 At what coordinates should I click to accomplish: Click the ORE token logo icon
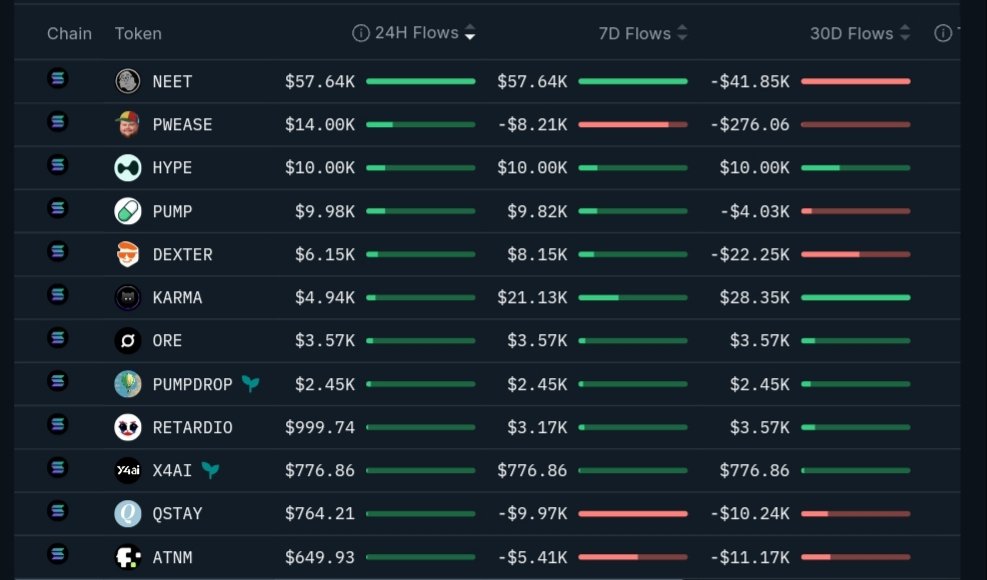128,341
